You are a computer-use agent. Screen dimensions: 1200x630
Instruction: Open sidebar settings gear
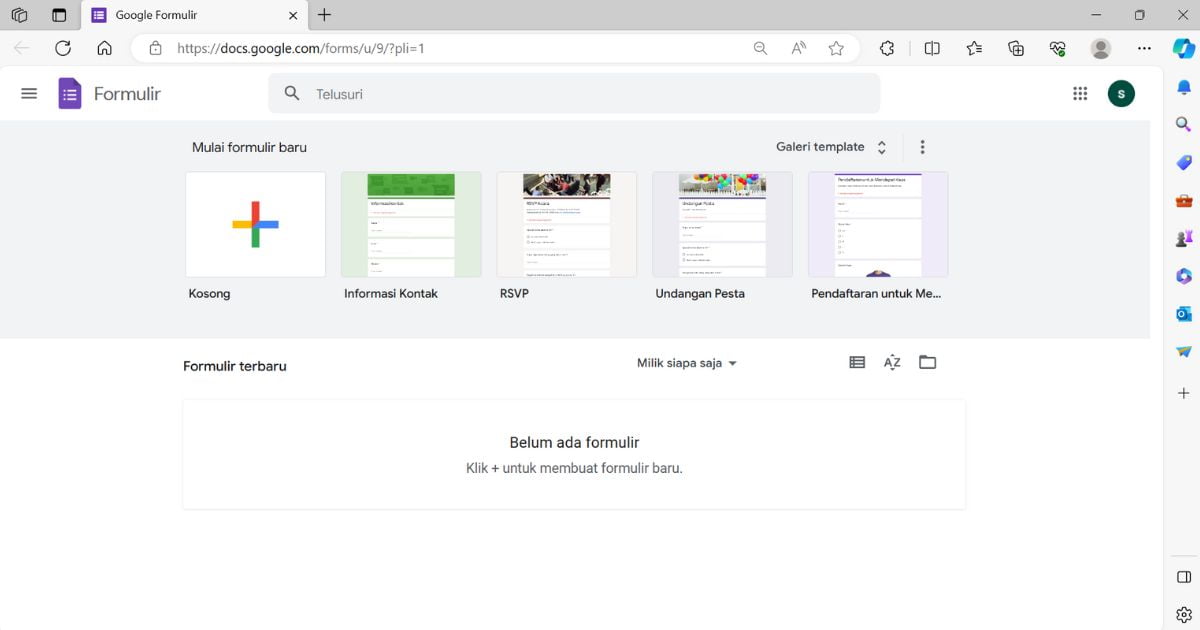[x=1184, y=614]
